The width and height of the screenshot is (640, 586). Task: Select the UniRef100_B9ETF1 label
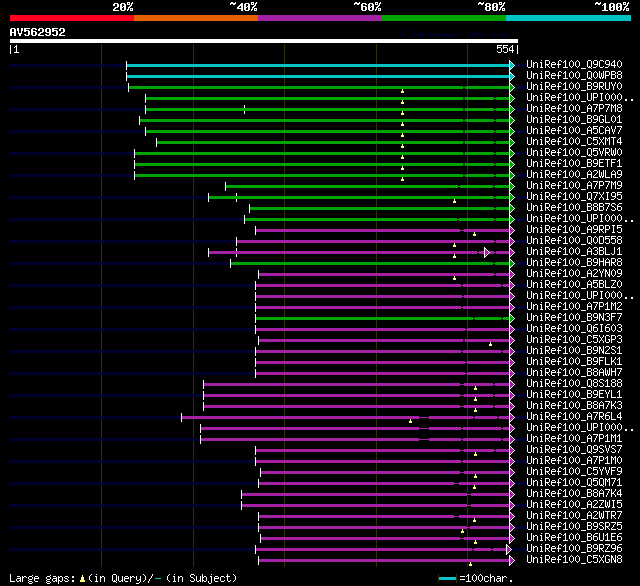(x=574, y=164)
